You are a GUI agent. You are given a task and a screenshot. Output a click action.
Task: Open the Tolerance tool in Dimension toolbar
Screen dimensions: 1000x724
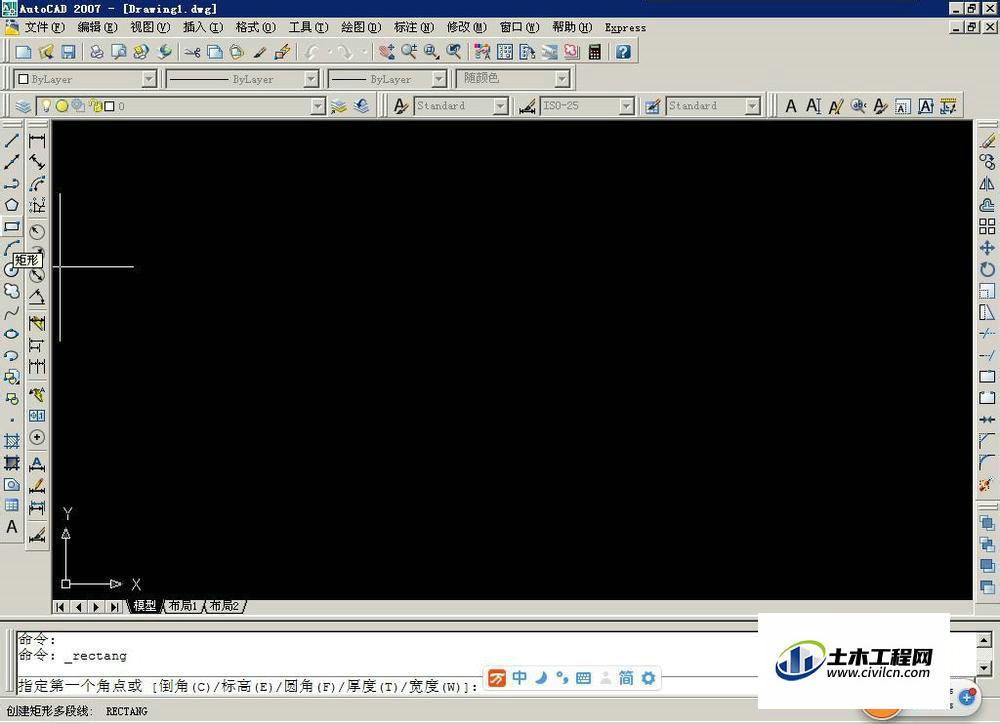click(37, 416)
